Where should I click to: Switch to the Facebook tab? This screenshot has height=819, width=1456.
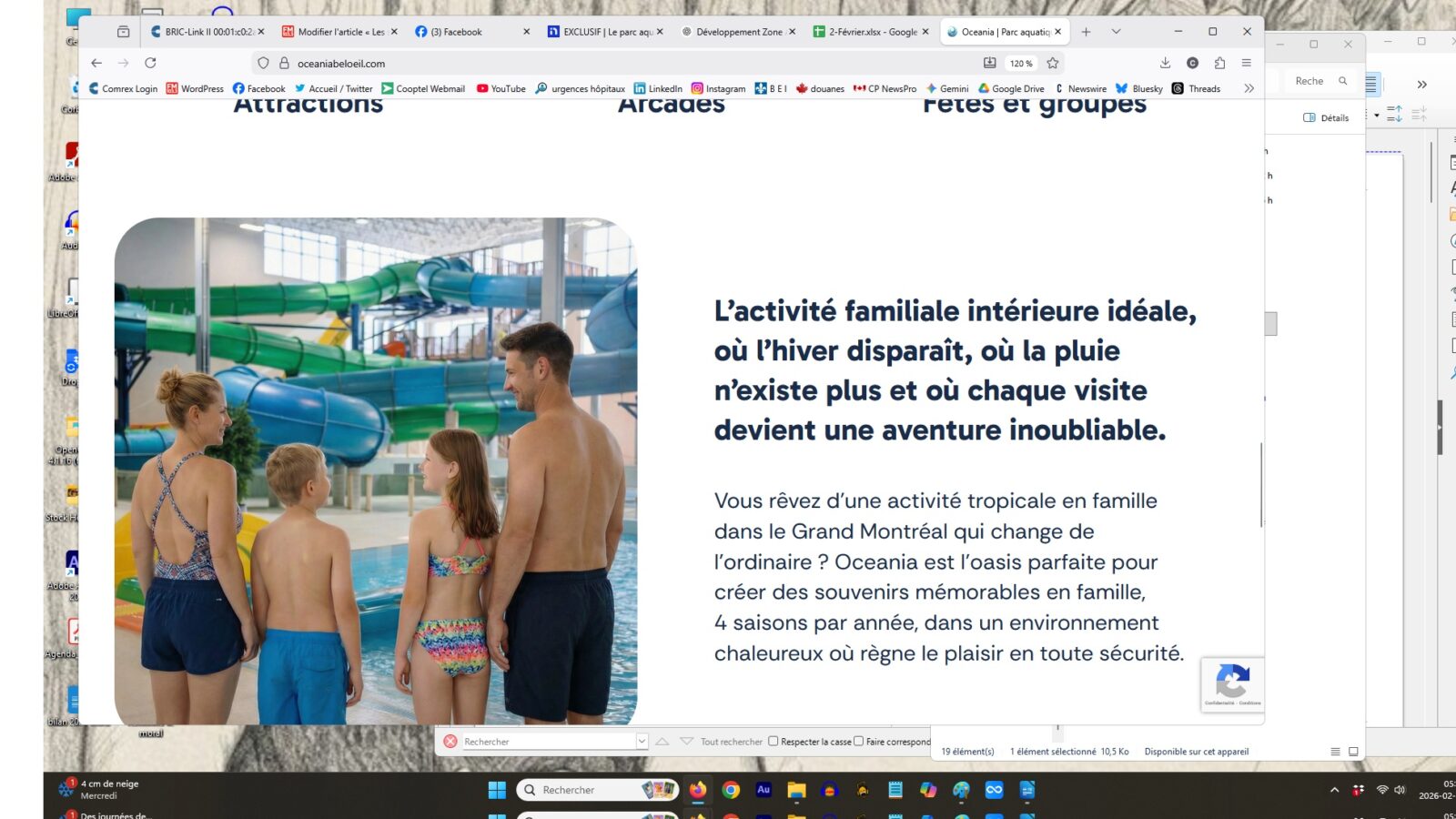click(x=462, y=32)
